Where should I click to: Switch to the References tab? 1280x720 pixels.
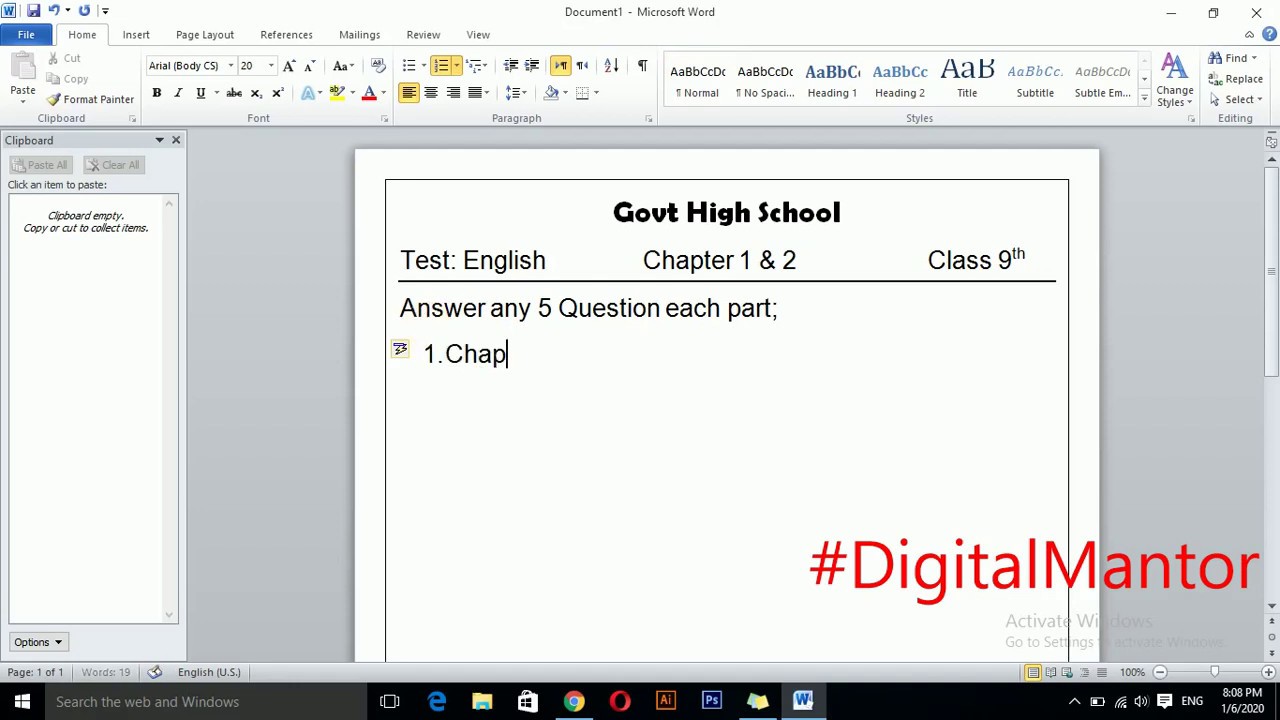[286, 35]
